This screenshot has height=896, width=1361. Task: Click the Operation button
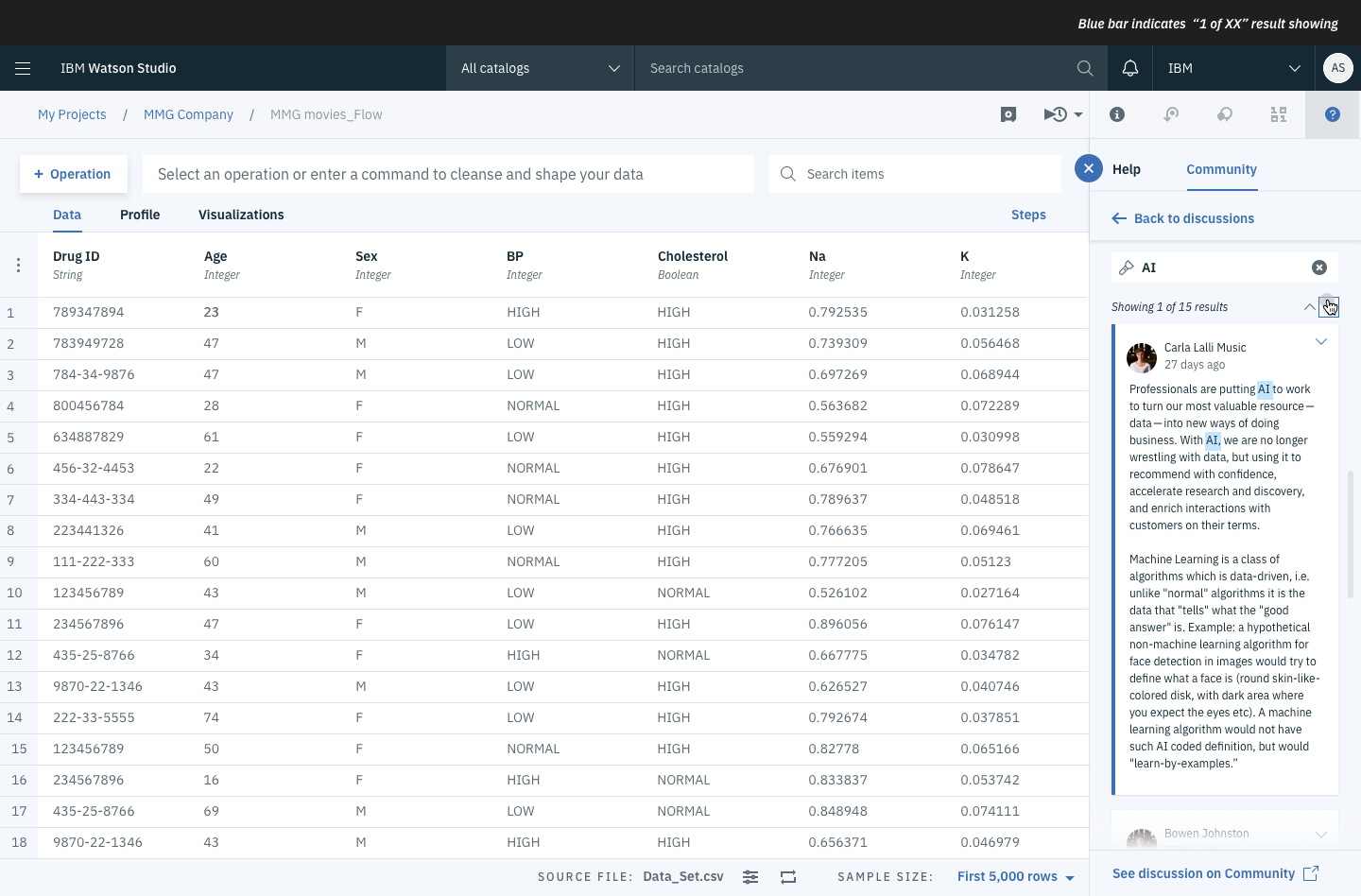pos(73,174)
